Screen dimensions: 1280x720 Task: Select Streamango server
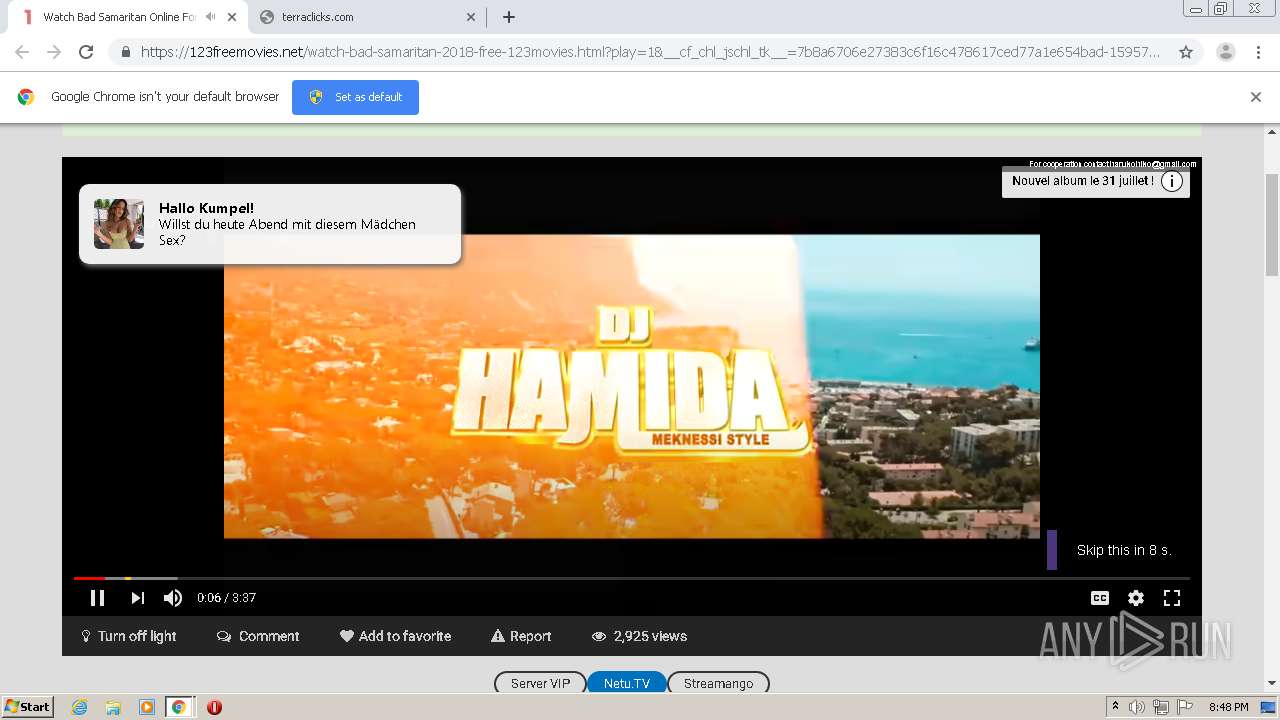coord(718,683)
